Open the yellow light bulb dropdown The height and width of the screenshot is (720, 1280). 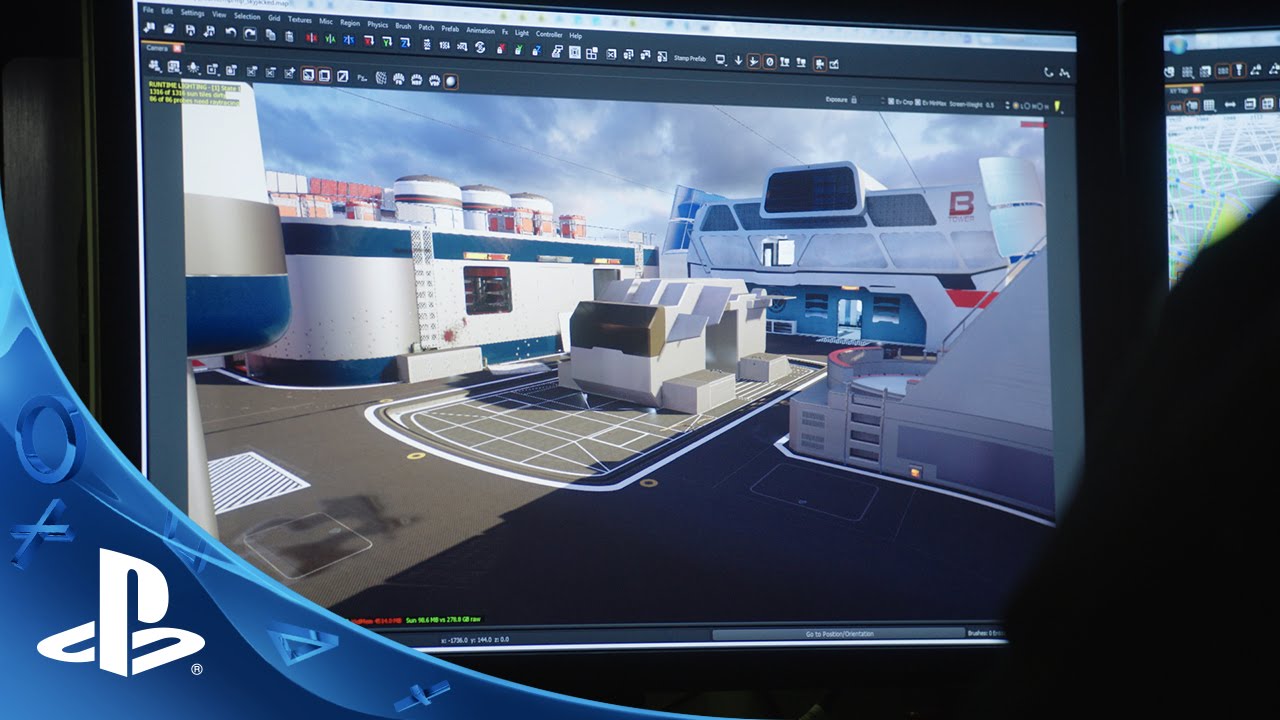click(1058, 106)
